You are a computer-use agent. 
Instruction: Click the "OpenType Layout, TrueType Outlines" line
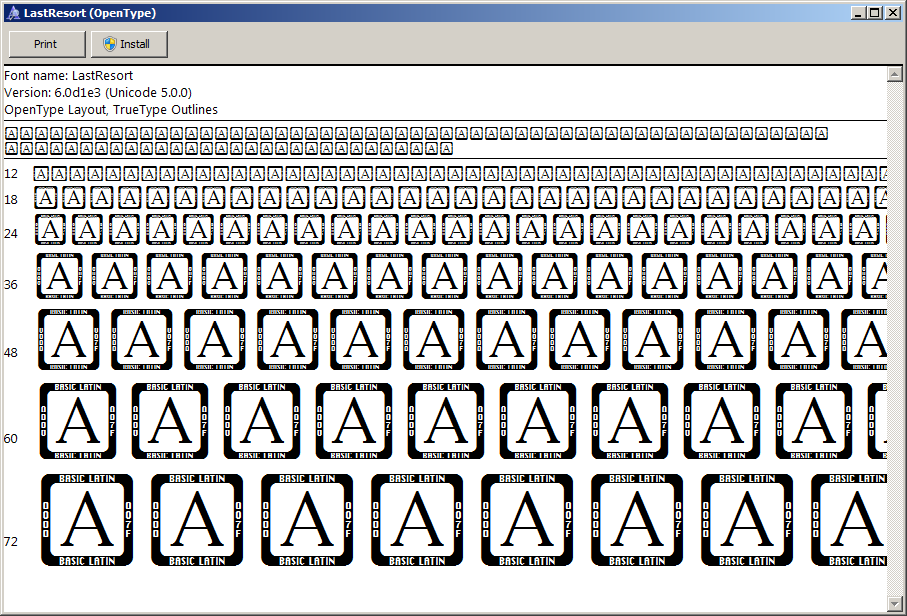[110, 109]
